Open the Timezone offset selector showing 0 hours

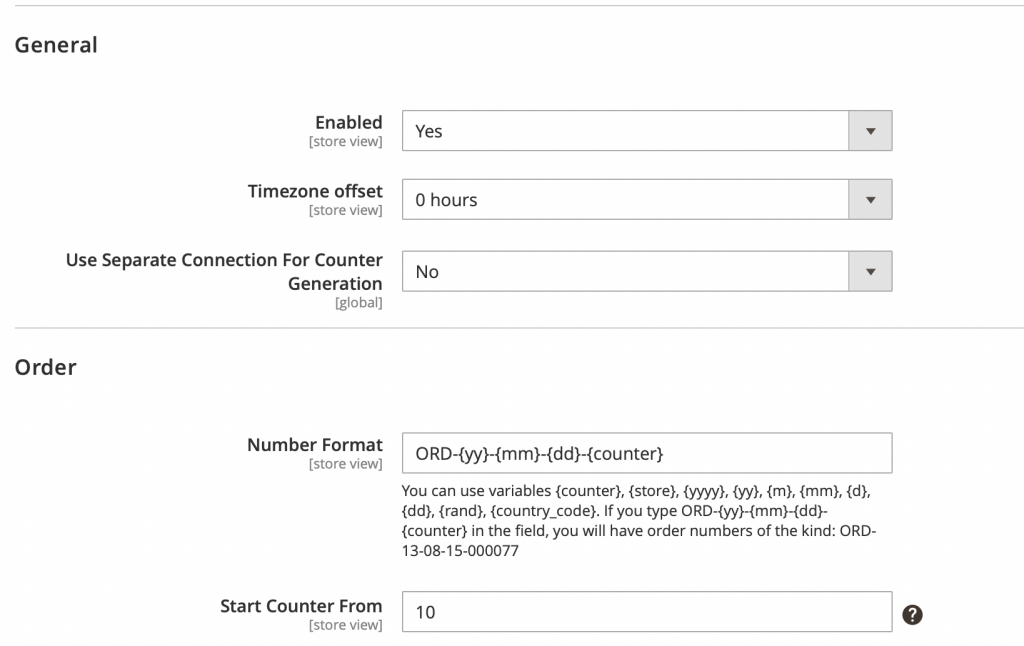pos(630,198)
